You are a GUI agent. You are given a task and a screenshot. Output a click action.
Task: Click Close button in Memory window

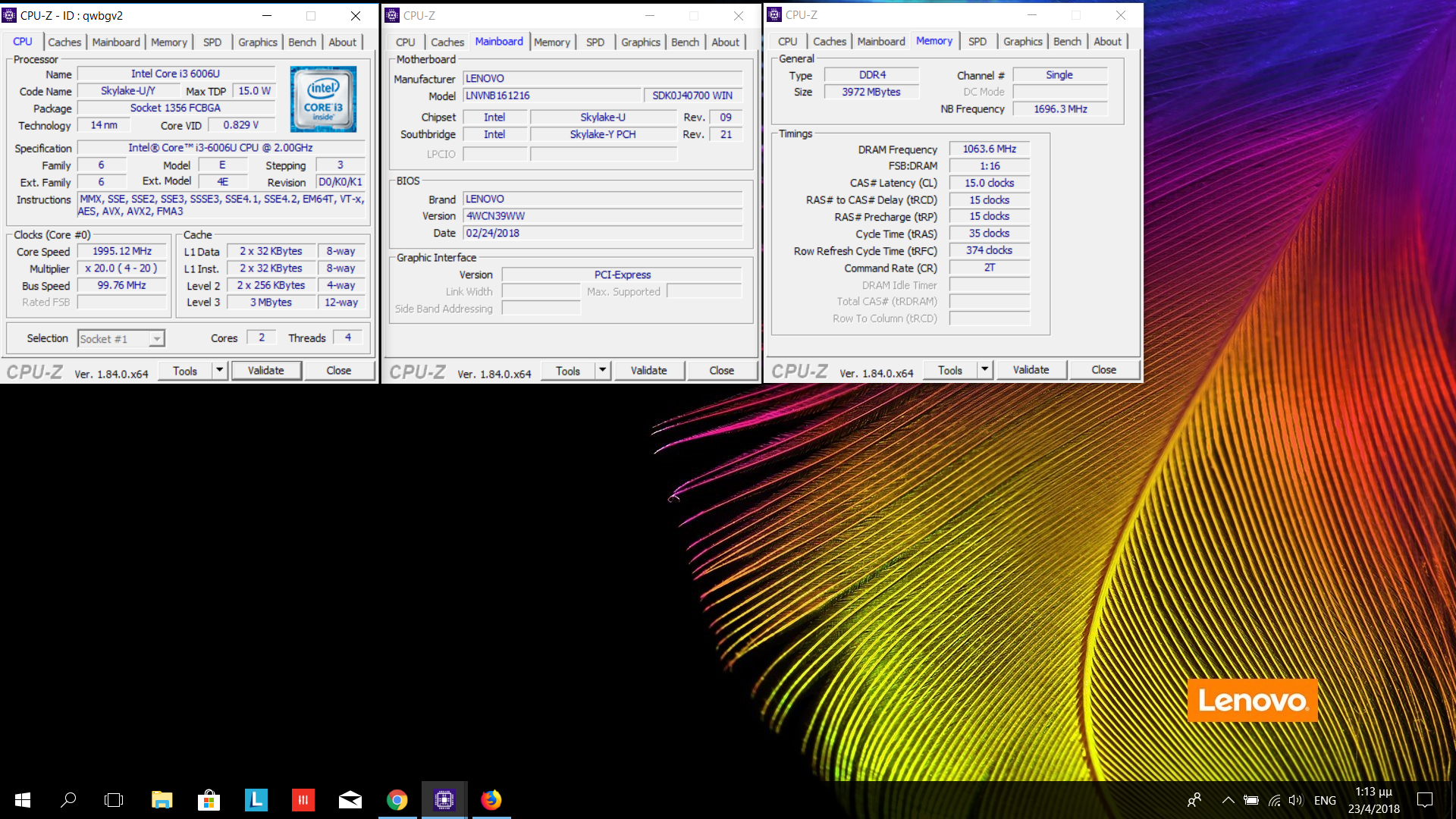coord(1104,369)
